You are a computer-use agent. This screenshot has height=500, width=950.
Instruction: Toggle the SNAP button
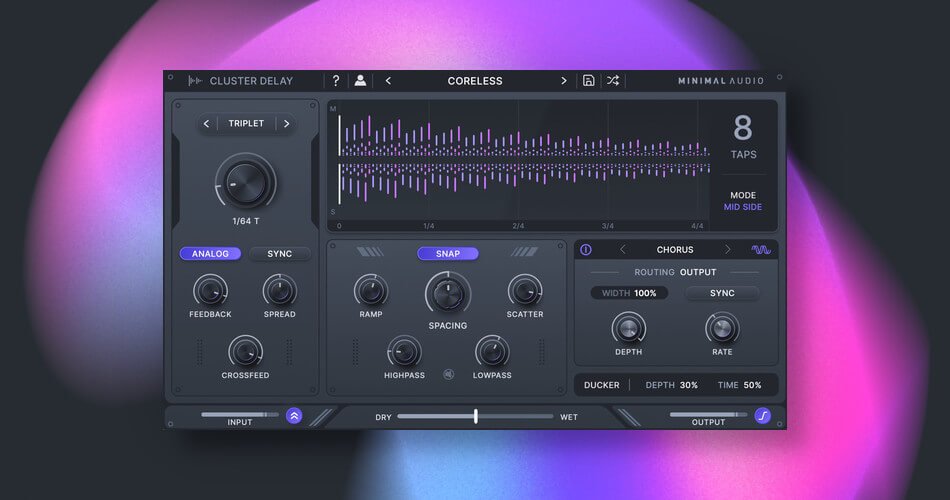coord(448,254)
